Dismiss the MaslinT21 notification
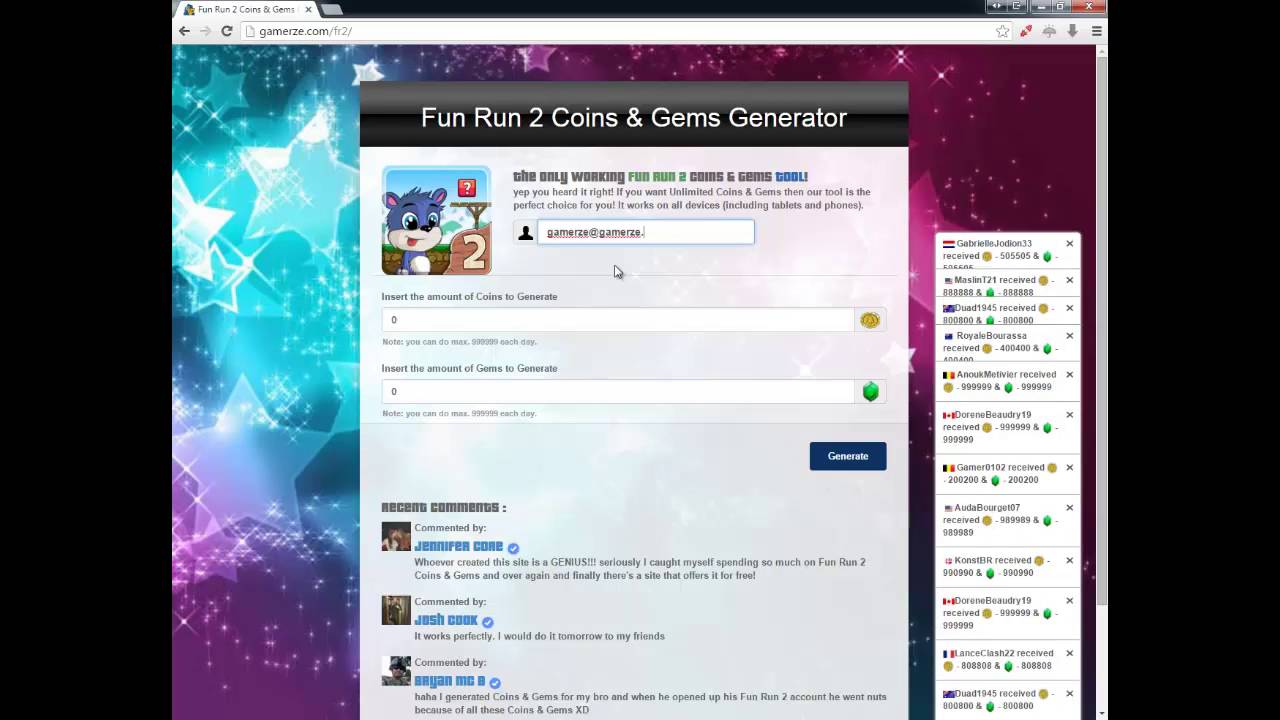Screen dimensions: 1280x720 [1069, 281]
